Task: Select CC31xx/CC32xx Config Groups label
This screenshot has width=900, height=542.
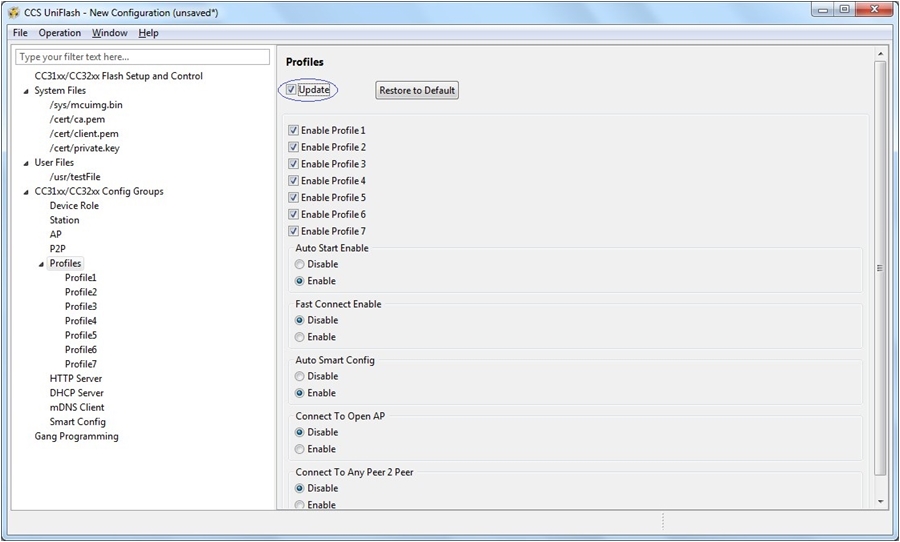Action: pyautogui.click(x=99, y=191)
